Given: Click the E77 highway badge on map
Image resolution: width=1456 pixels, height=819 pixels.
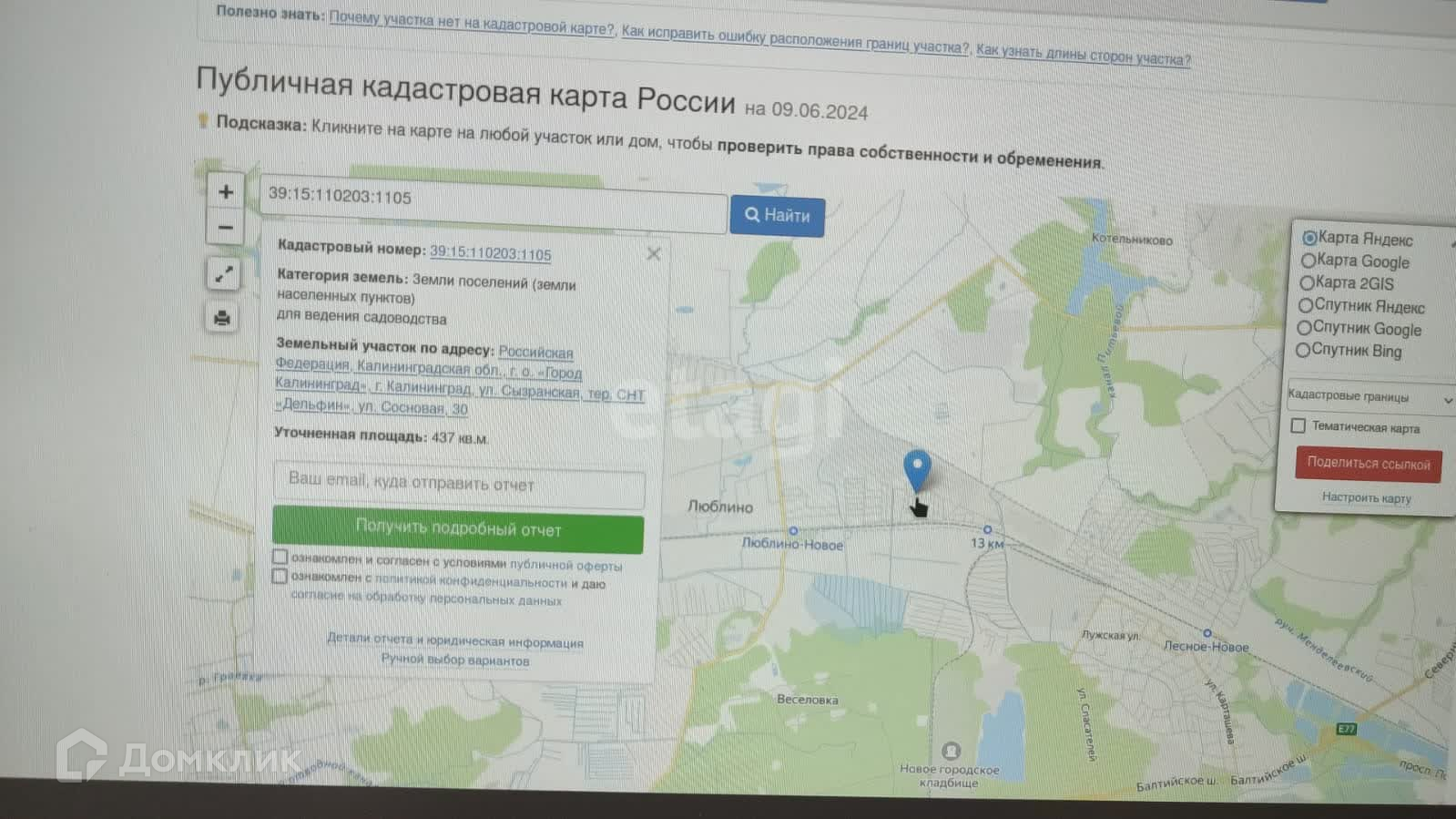Looking at the screenshot, I should 1347,729.
